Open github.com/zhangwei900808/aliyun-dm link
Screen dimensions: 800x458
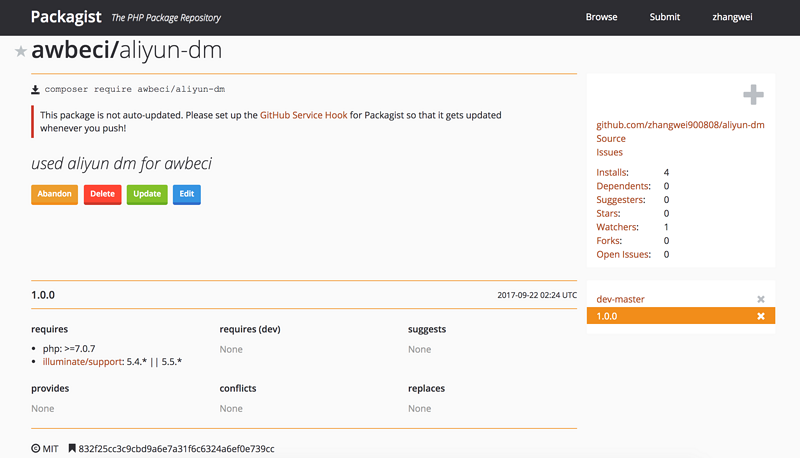[680, 125]
